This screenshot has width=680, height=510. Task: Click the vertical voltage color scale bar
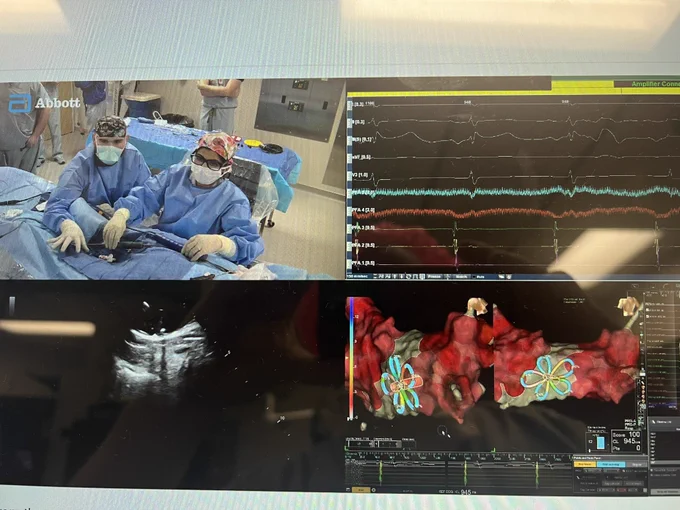(x=351, y=359)
